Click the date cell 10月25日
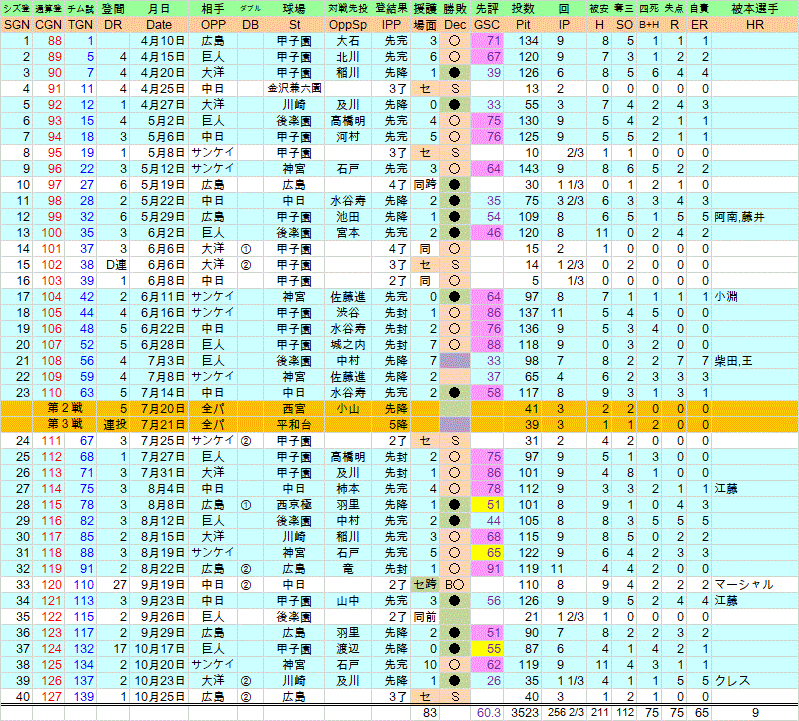799x721 pixels. 159,697
